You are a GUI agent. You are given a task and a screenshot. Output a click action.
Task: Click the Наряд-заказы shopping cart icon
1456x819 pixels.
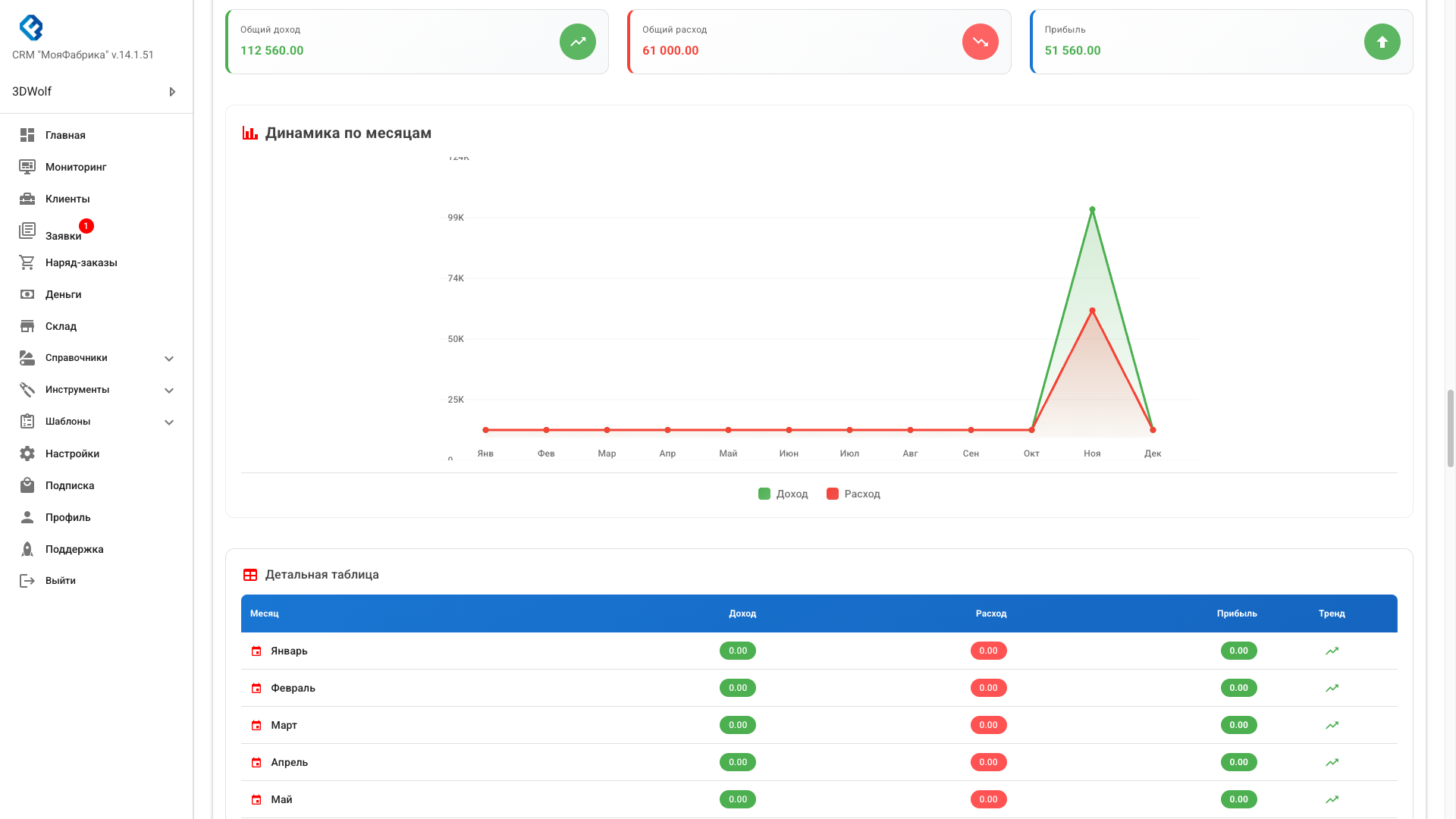pyautogui.click(x=27, y=262)
